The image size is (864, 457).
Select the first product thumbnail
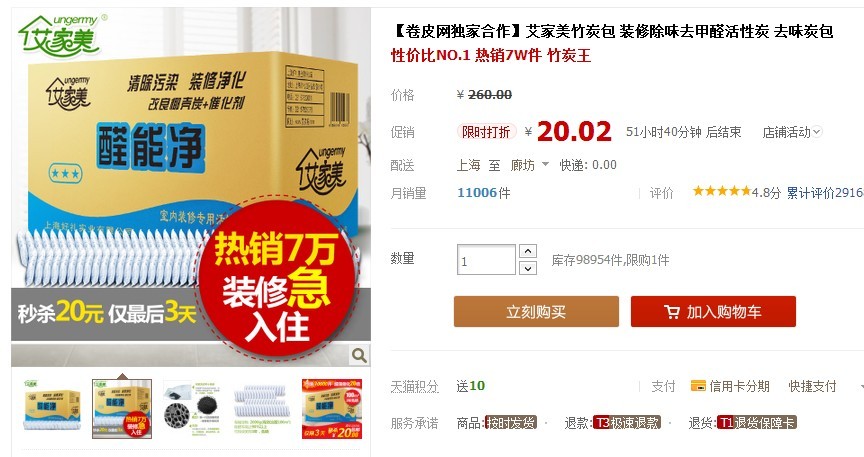pos(52,408)
